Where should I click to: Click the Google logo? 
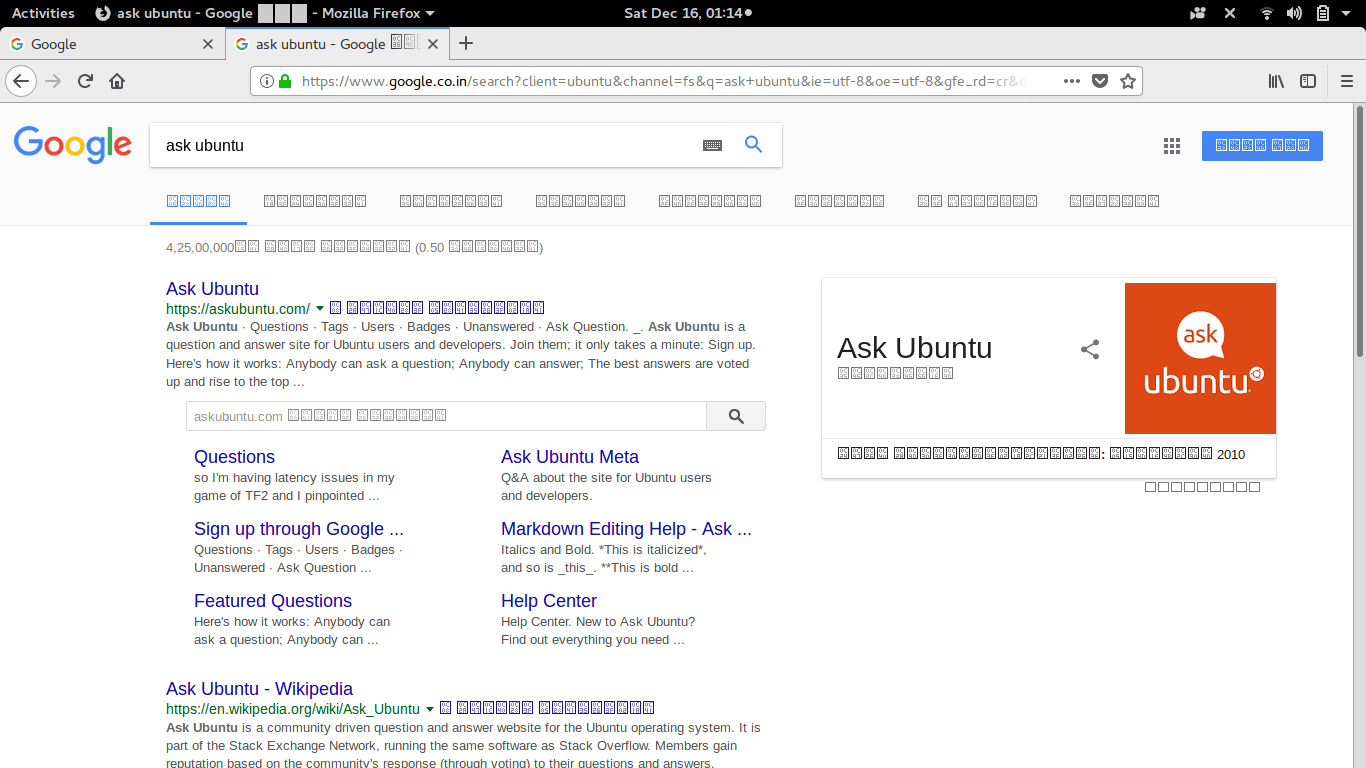[x=73, y=144]
